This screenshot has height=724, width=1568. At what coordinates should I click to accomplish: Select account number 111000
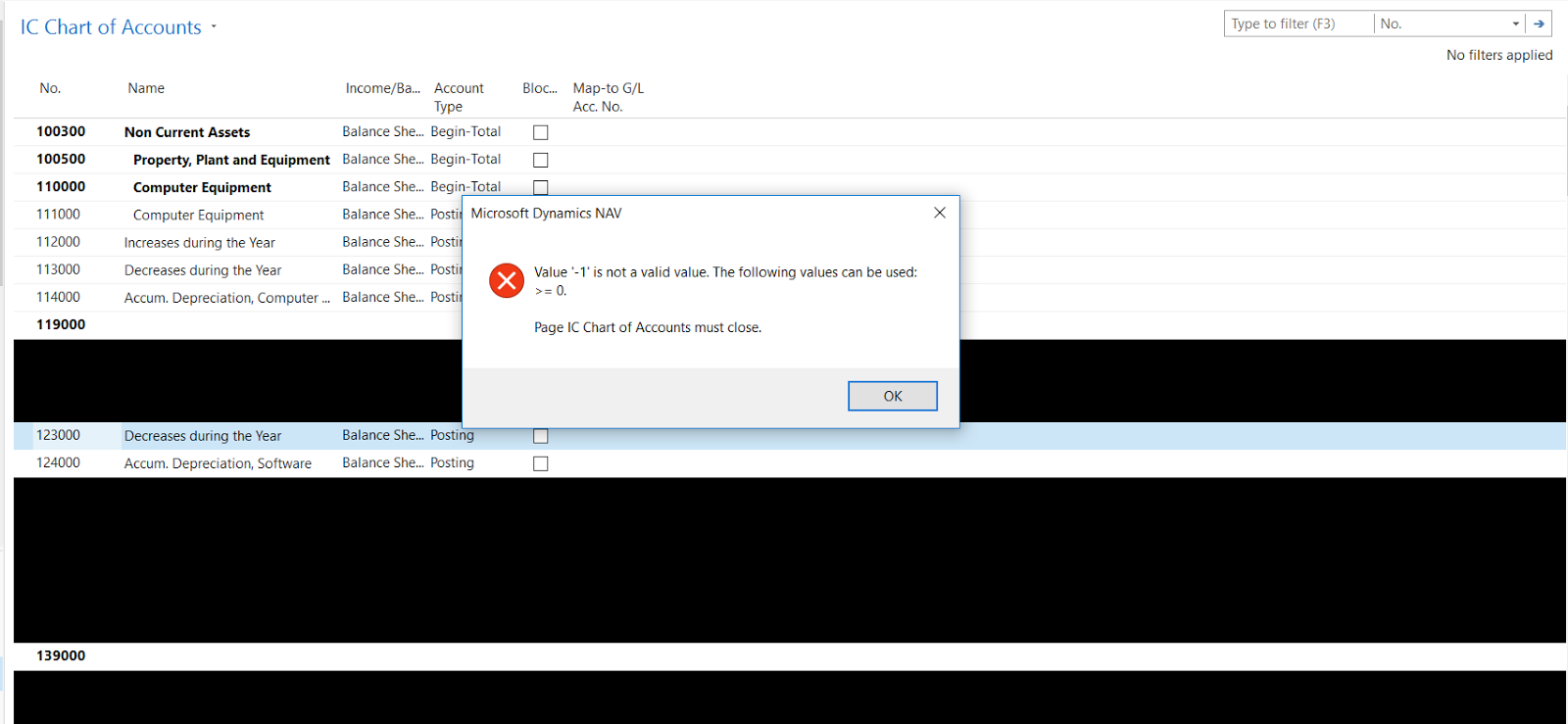(59, 214)
